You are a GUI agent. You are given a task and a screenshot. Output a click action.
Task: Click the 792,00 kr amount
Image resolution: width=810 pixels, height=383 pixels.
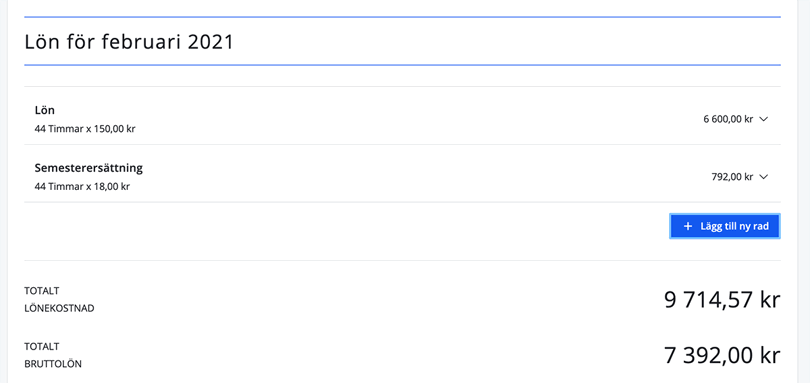(x=733, y=177)
